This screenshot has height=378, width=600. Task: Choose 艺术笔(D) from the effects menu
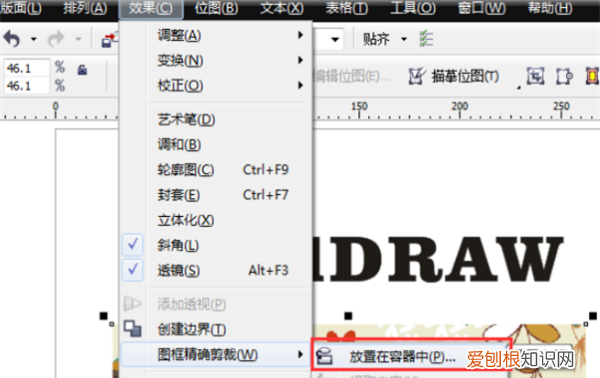(x=216, y=120)
